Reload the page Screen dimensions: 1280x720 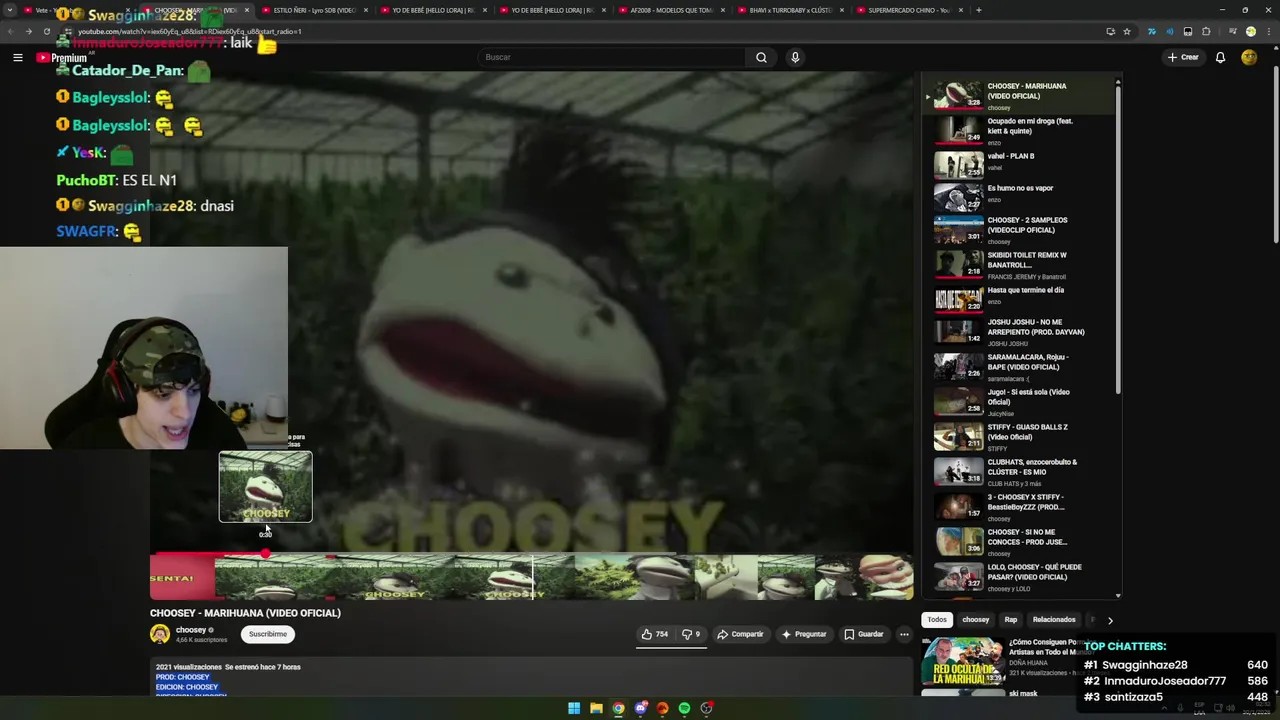(46, 31)
